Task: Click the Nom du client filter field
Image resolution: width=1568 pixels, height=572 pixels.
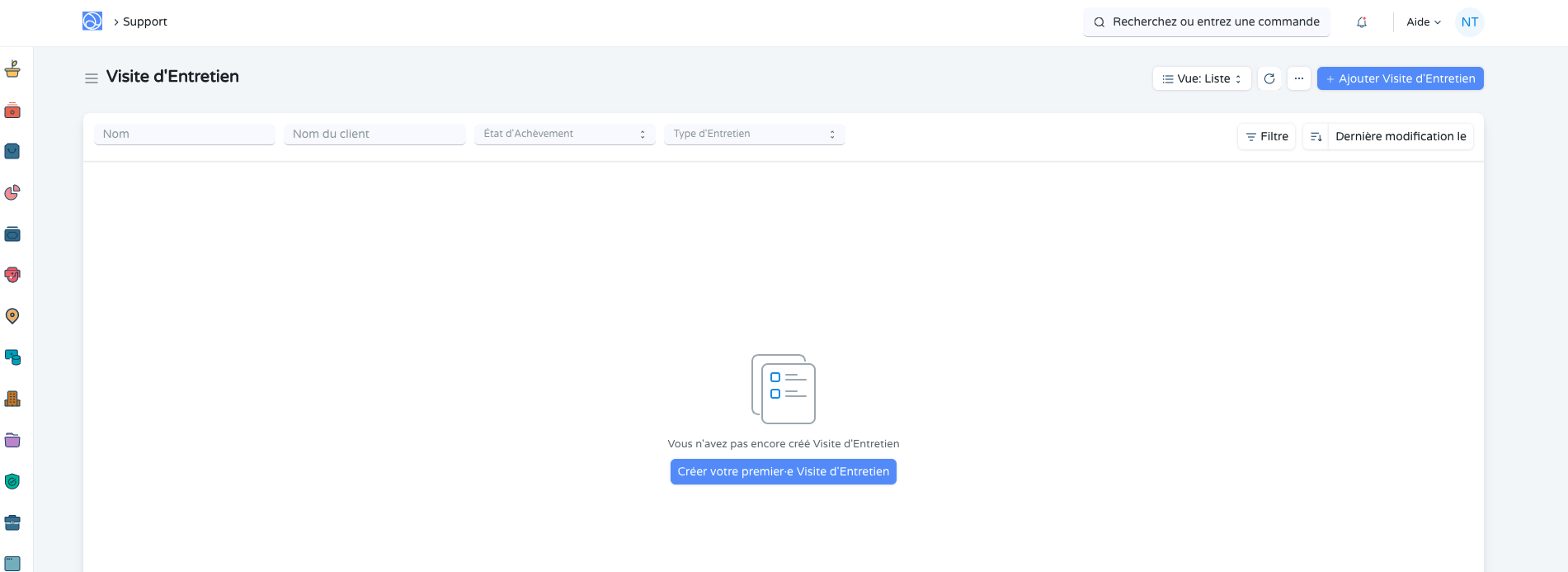Action: (374, 134)
